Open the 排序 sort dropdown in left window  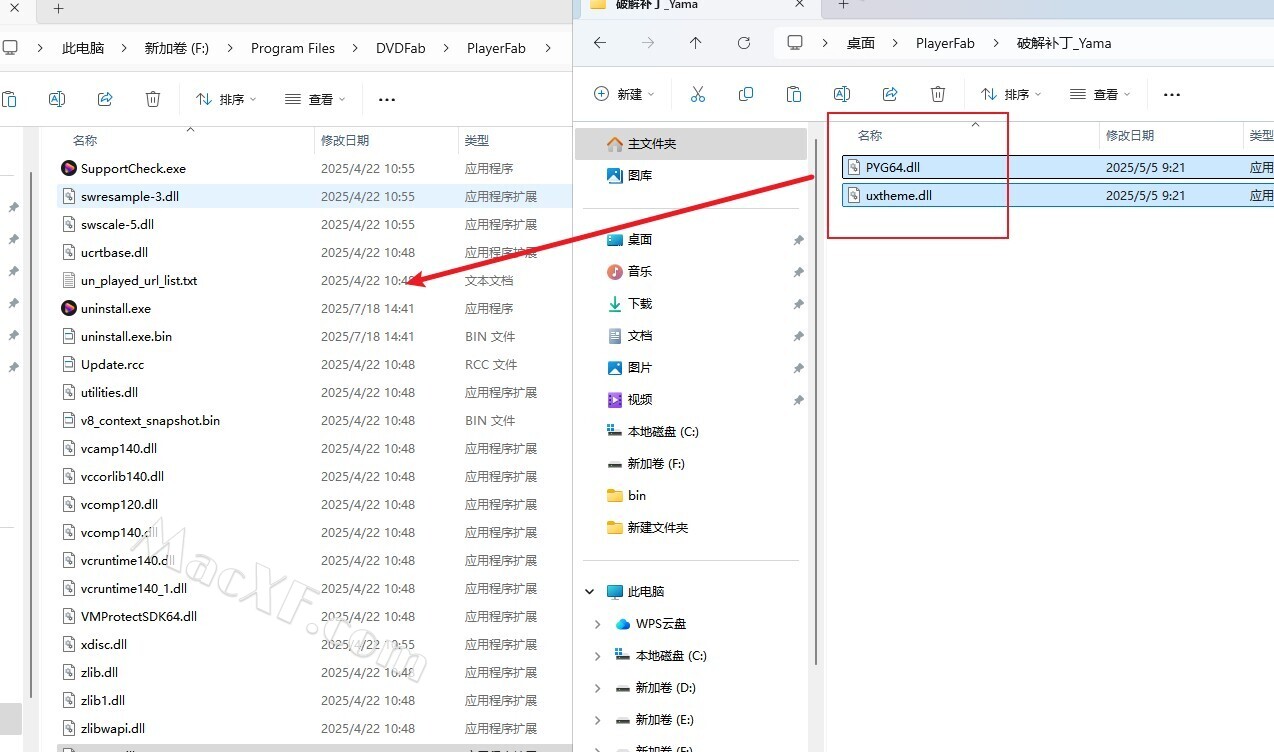[226, 99]
